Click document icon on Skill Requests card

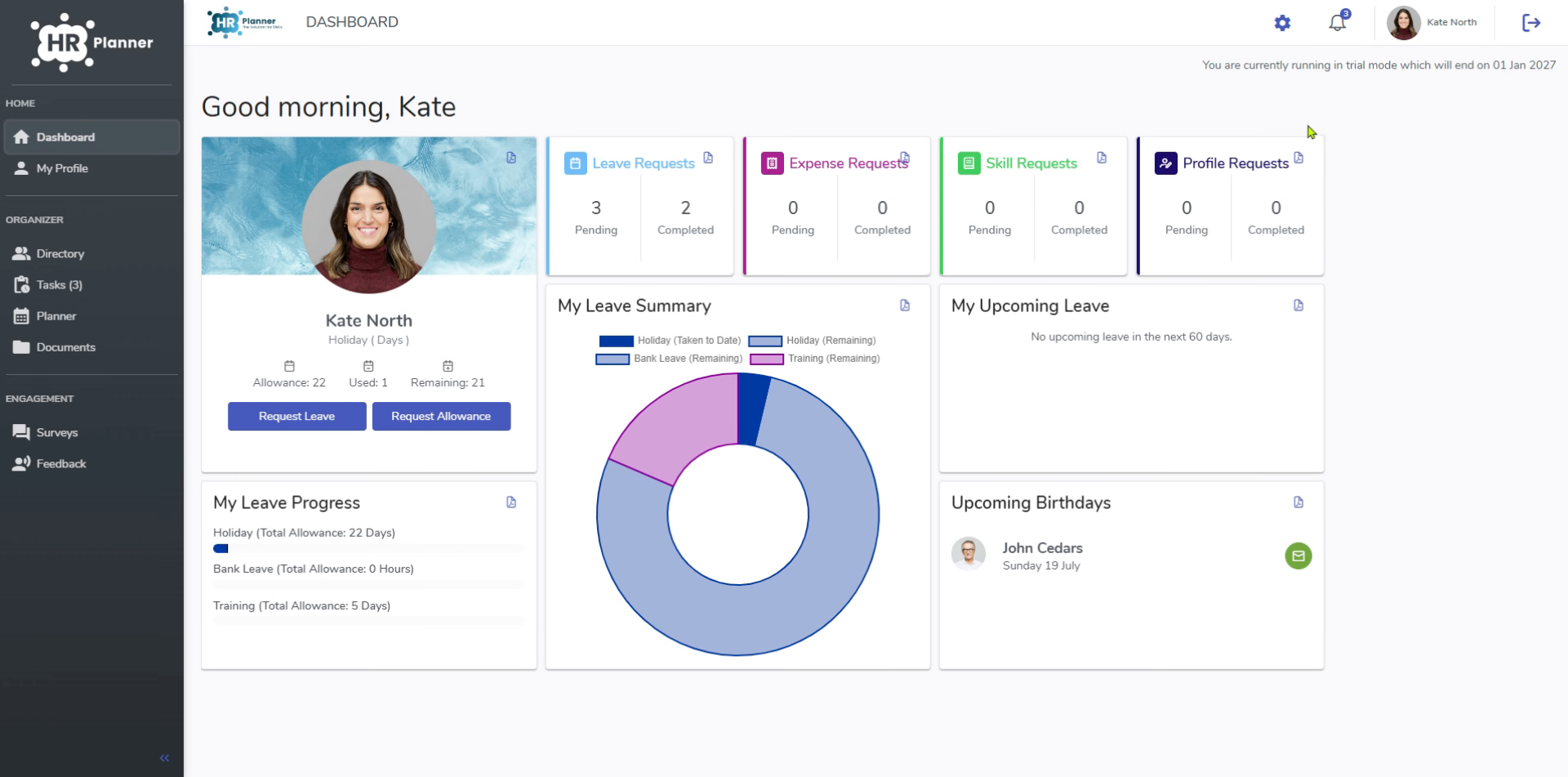(1102, 158)
